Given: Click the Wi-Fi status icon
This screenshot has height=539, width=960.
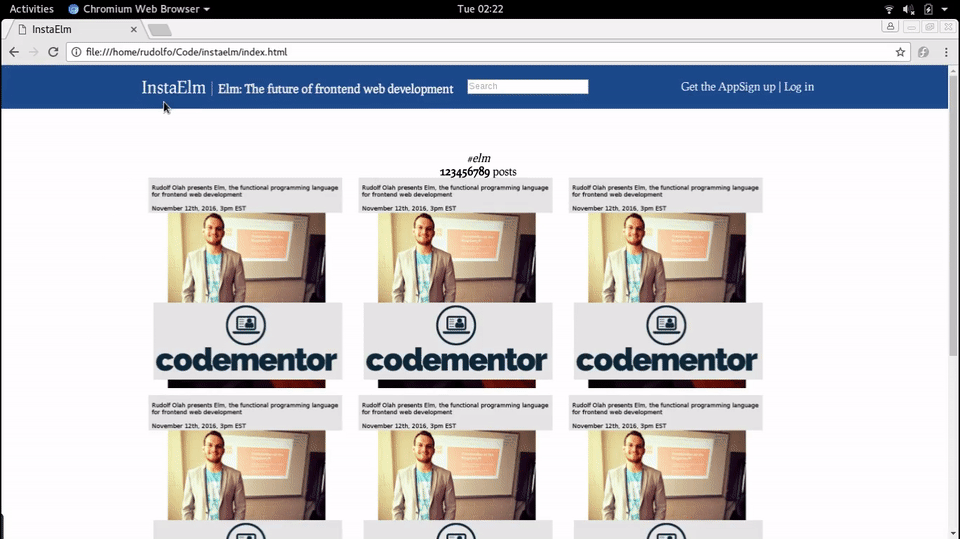Looking at the screenshot, I should point(889,9).
